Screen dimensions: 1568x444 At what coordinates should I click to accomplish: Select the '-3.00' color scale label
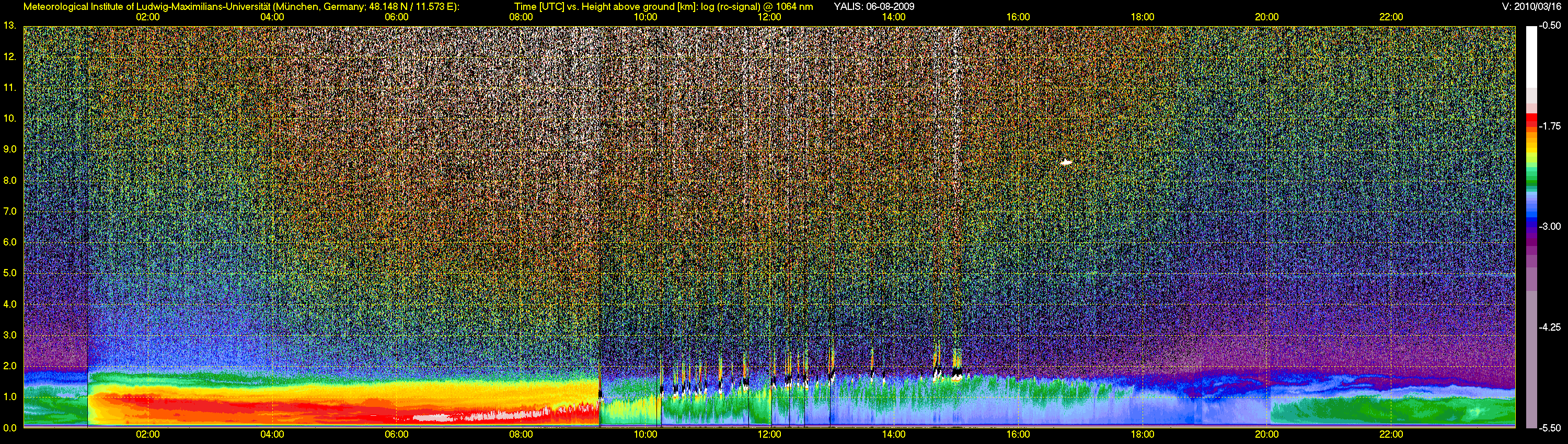coord(1550,226)
